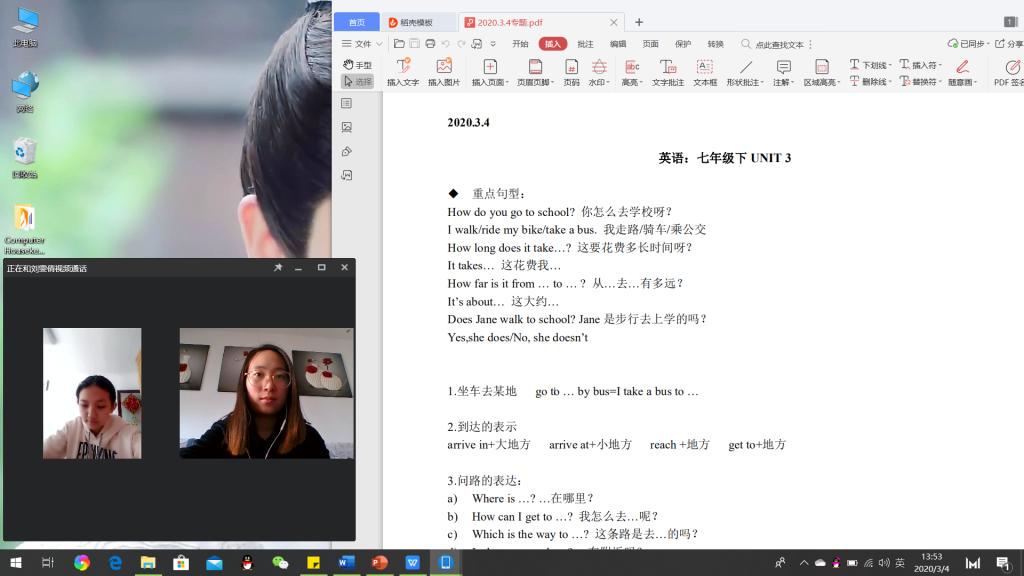The width and height of the screenshot is (1024, 576).
Task: Open the Home (首页) tab
Action: [x=356, y=22]
